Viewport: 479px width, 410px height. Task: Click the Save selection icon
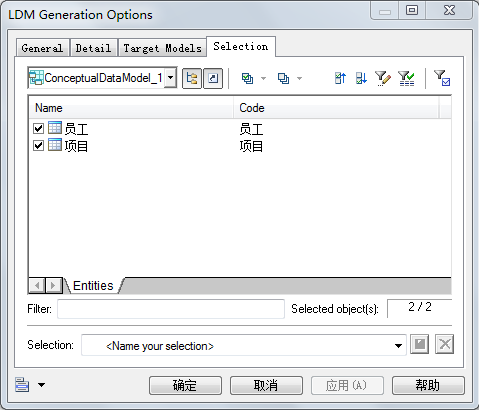coord(420,344)
